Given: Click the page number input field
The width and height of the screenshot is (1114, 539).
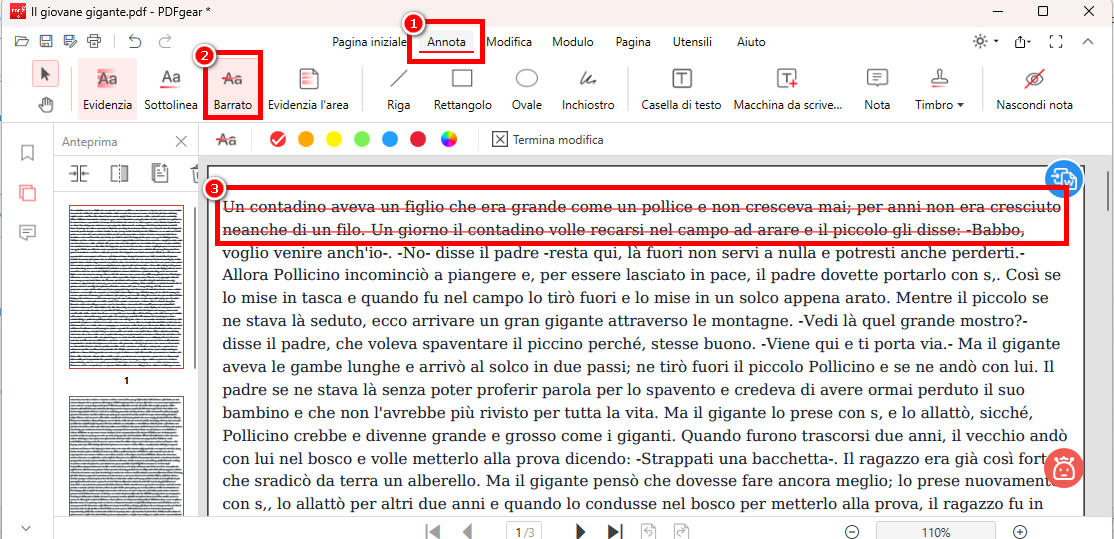Looking at the screenshot, I should click(525, 531).
